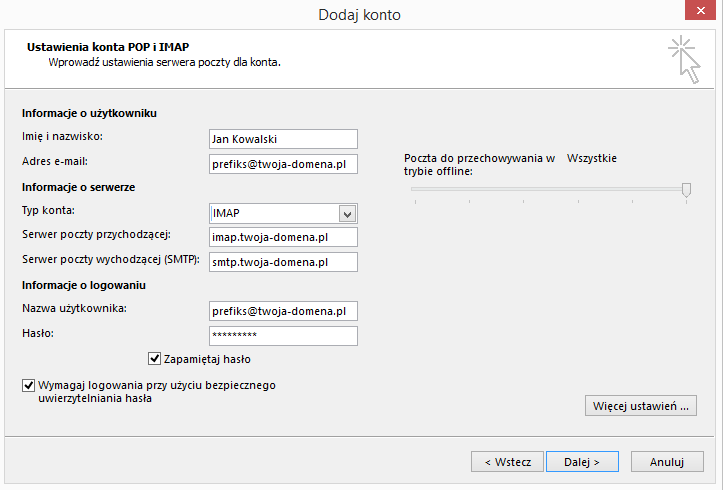Click the offline mail slider handle

tap(686, 189)
